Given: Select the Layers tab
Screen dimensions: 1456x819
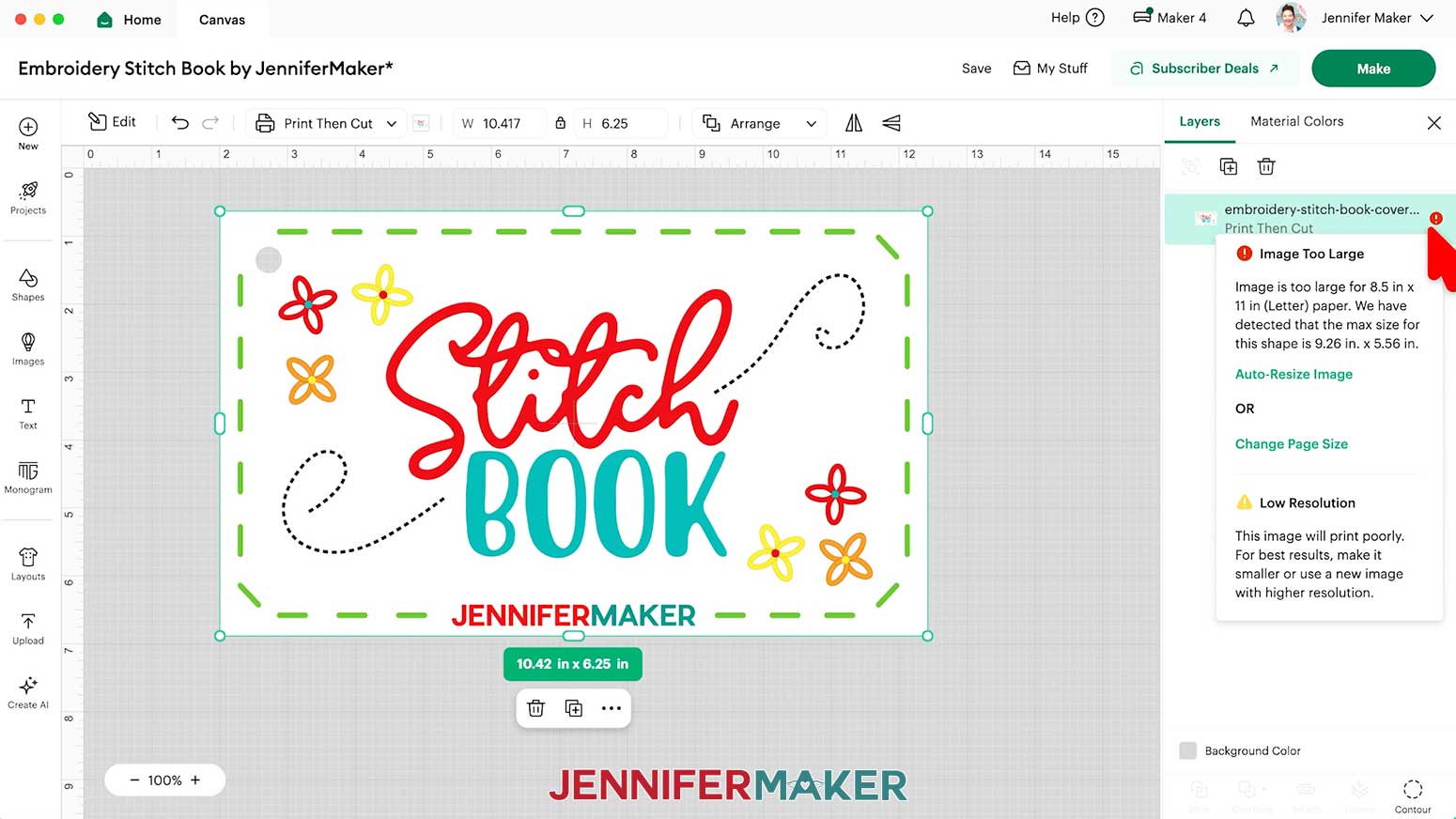Looking at the screenshot, I should click(x=1200, y=122).
